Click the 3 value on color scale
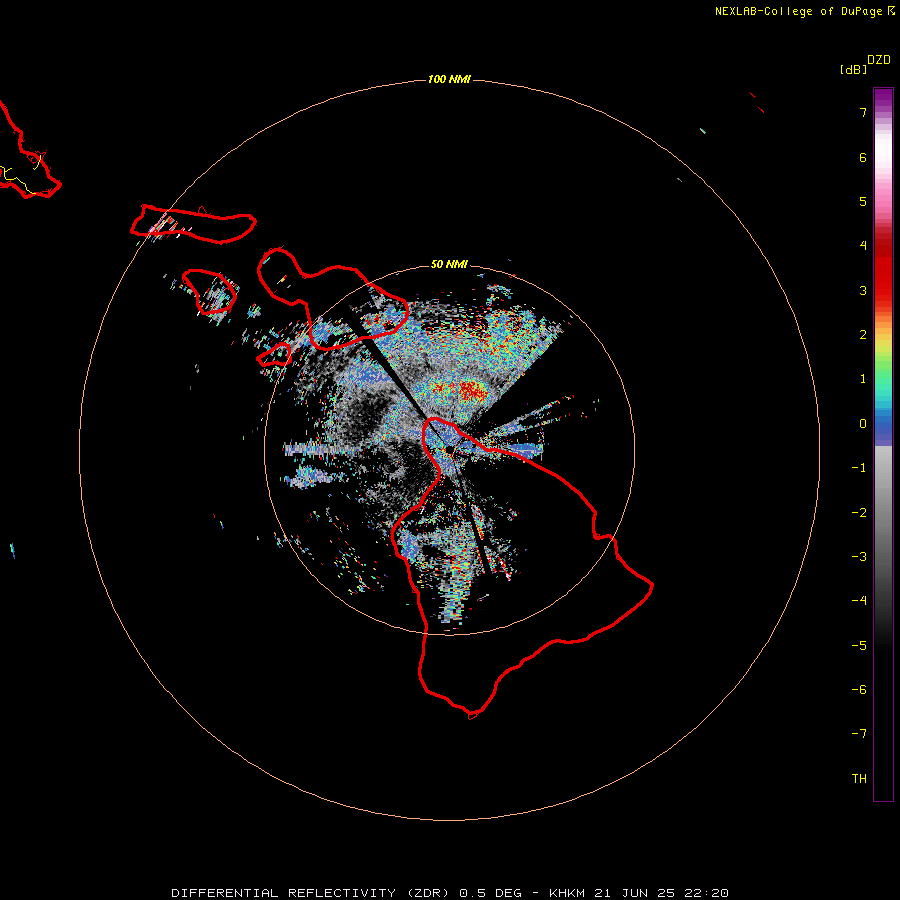This screenshot has width=900, height=900. (863, 290)
